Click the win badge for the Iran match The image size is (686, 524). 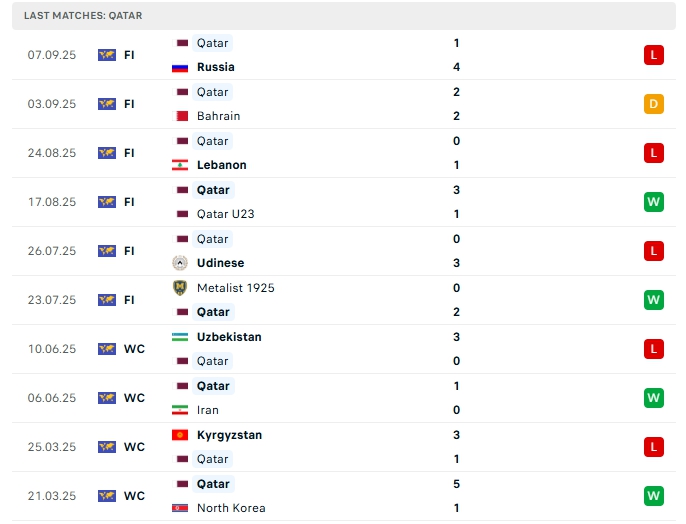[654, 398]
